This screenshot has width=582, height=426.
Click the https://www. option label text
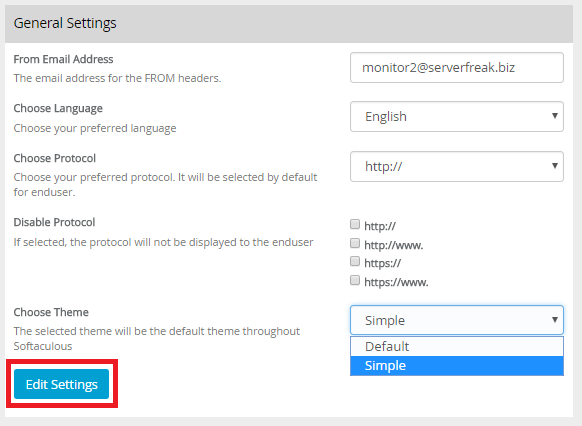pyautogui.click(x=396, y=282)
